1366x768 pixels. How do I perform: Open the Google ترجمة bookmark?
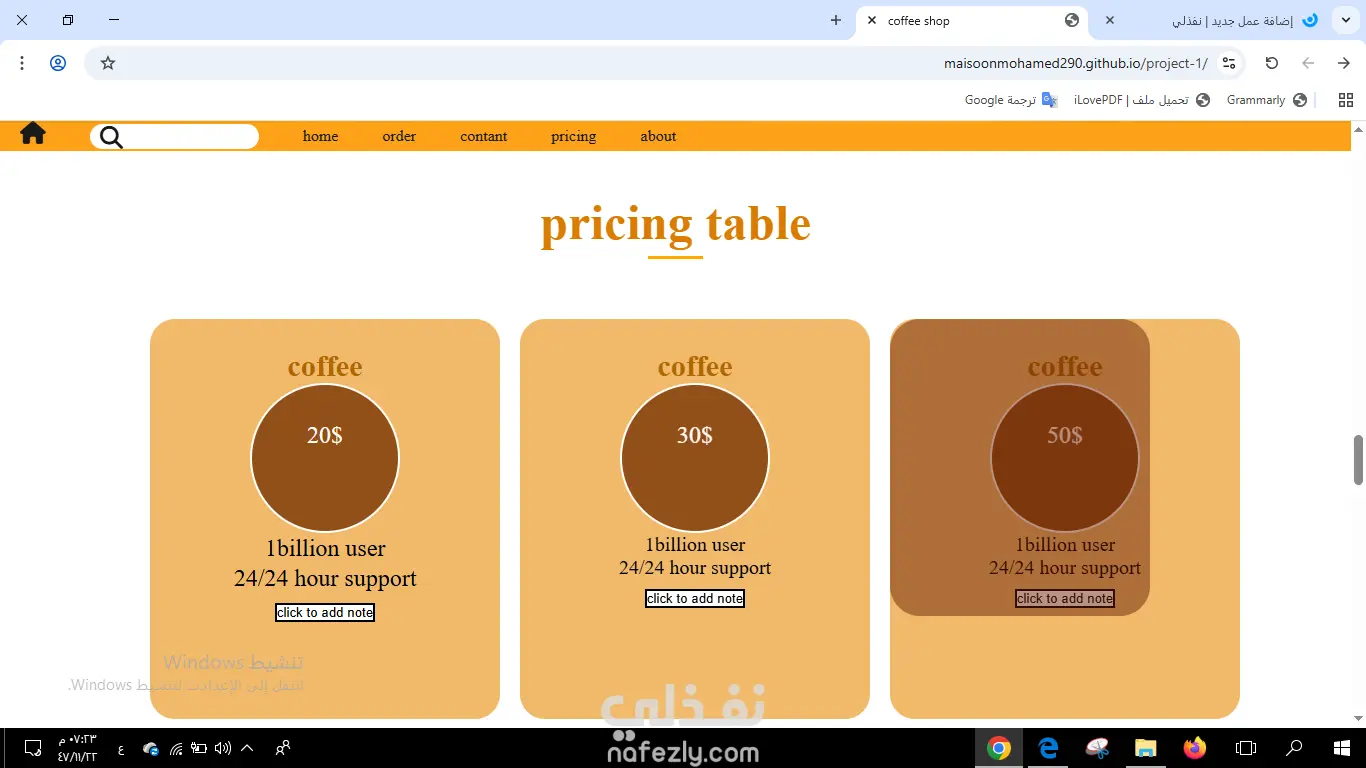coord(1011,100)
